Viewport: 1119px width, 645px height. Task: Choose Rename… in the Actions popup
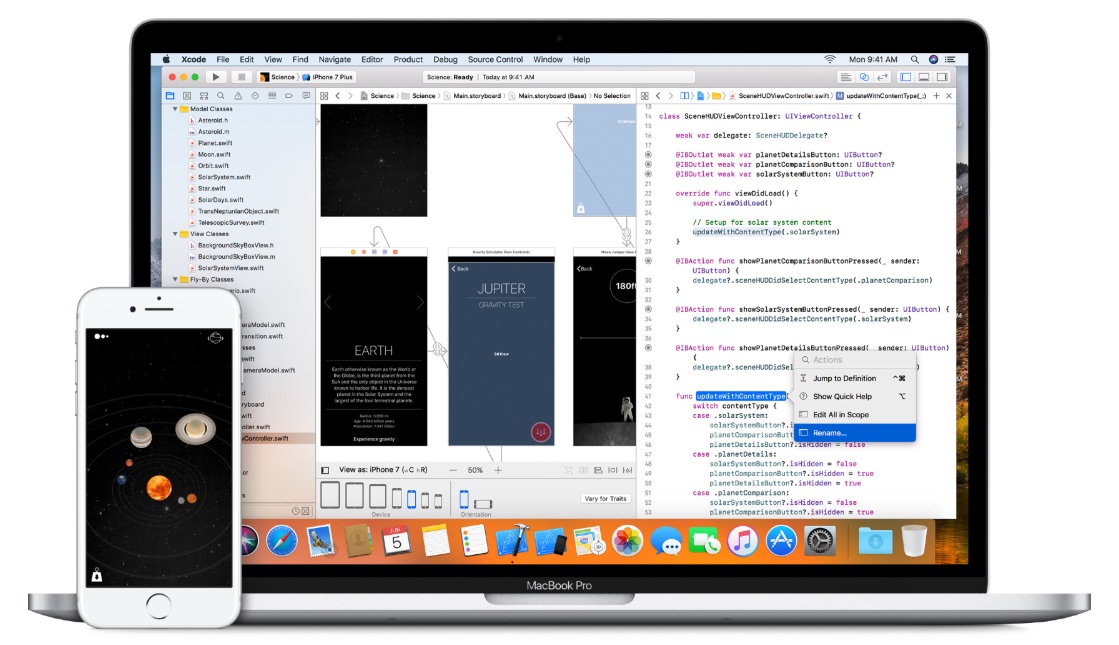pos(830,433)
